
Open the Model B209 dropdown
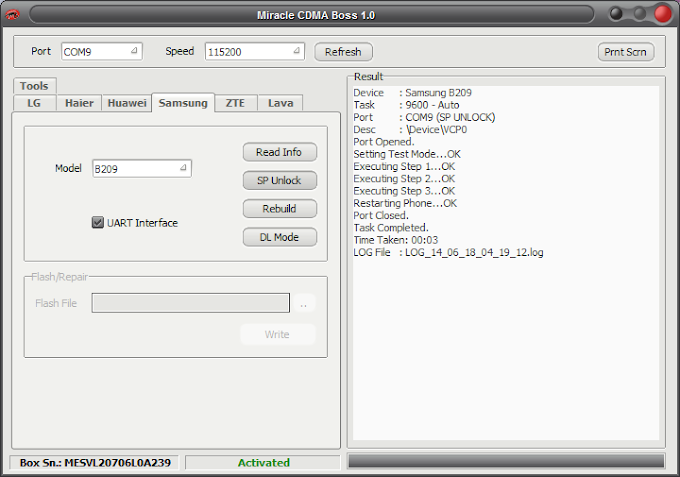click(x=142, y=169)
